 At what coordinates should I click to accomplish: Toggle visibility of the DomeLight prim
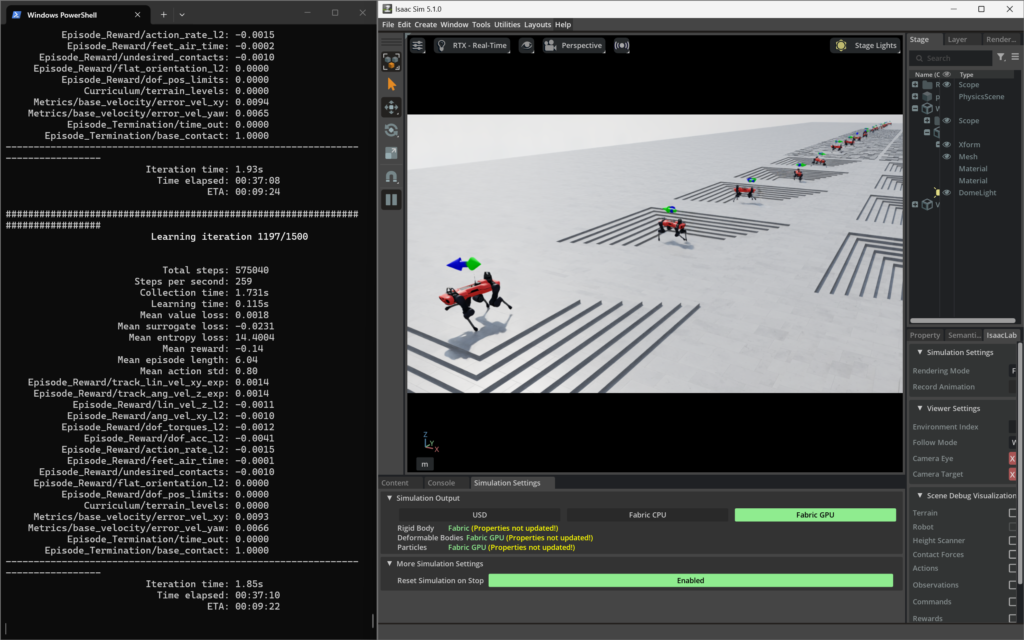coord(946,193)
